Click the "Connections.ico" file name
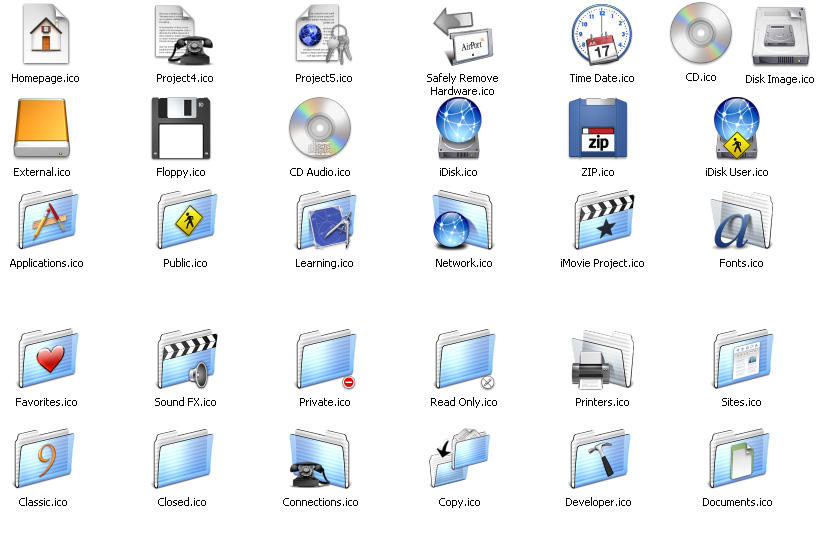835x541 pixels. tap(321, 502)
